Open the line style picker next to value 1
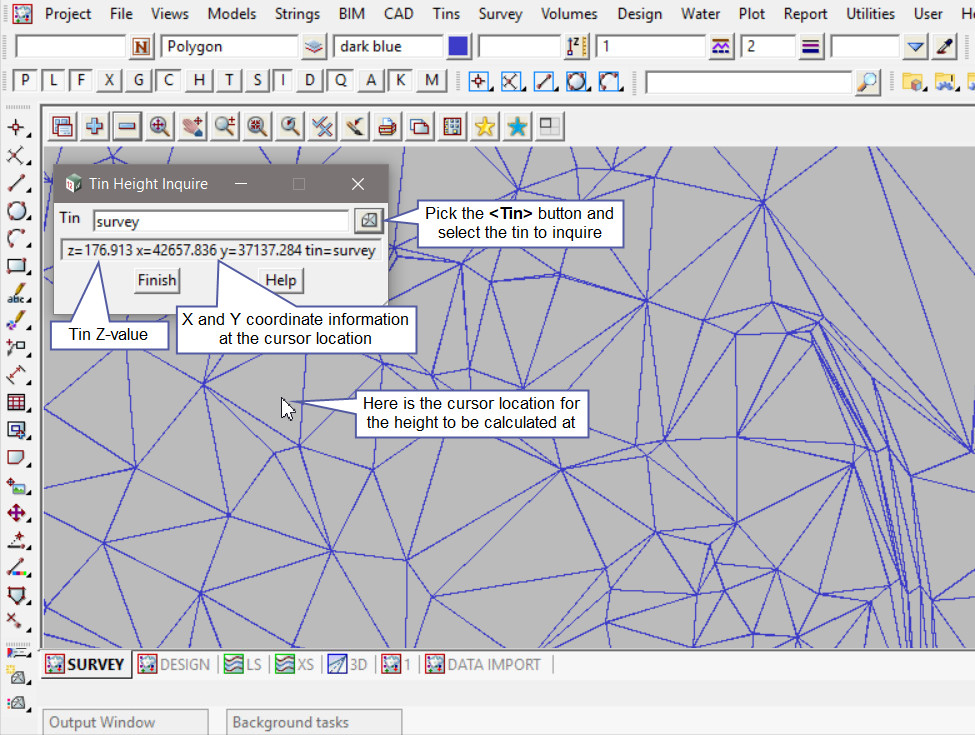Image resolution: width=975 pixels, height=735 pixels. [x=721, y=47]
